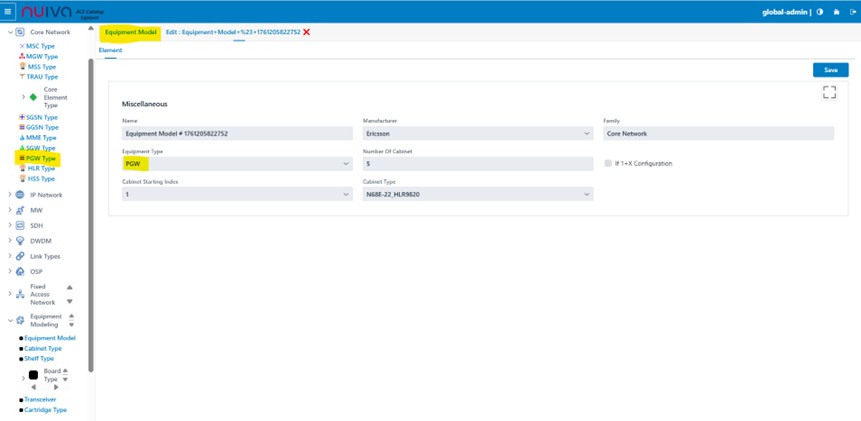Toggle the contrast theme icon
The image size is (861, 421).
(x=821, y=12)
